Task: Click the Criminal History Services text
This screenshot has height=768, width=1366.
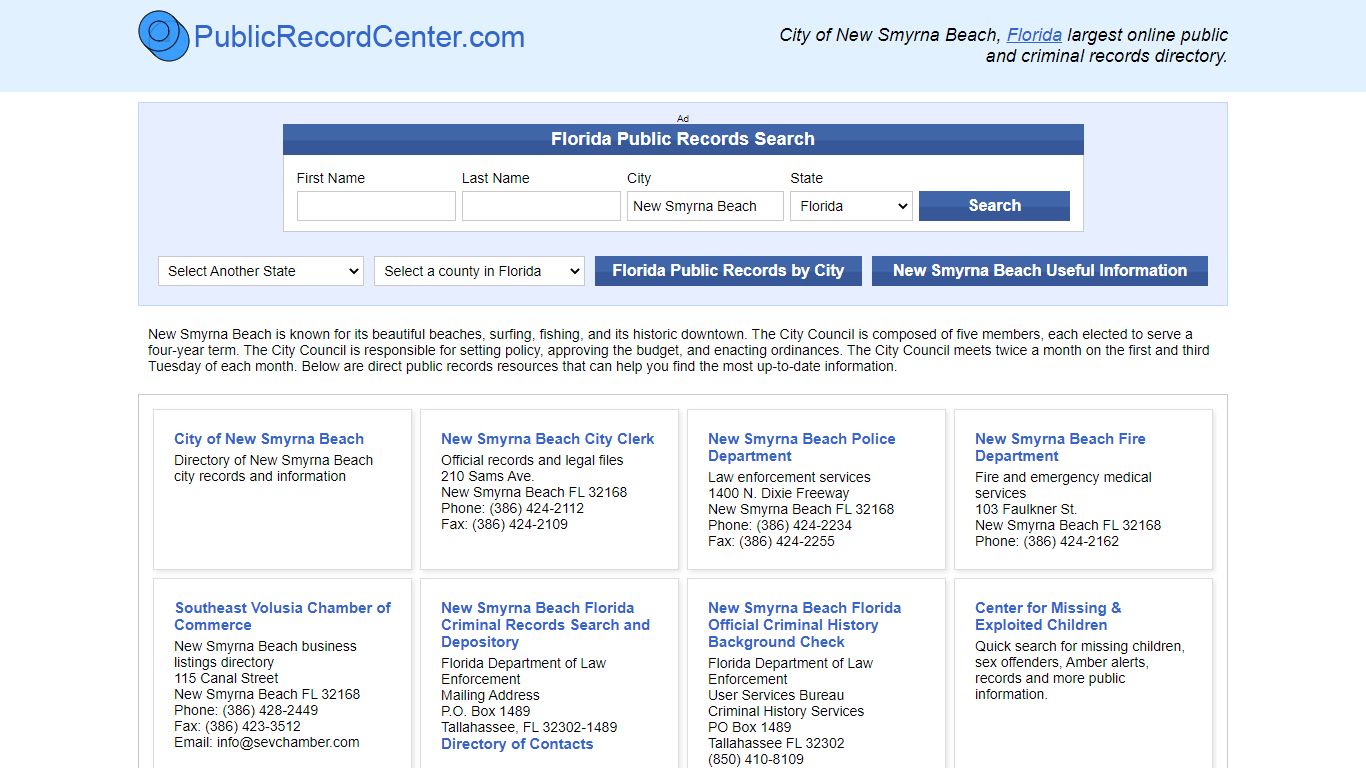Action: [x=786, y=711]
